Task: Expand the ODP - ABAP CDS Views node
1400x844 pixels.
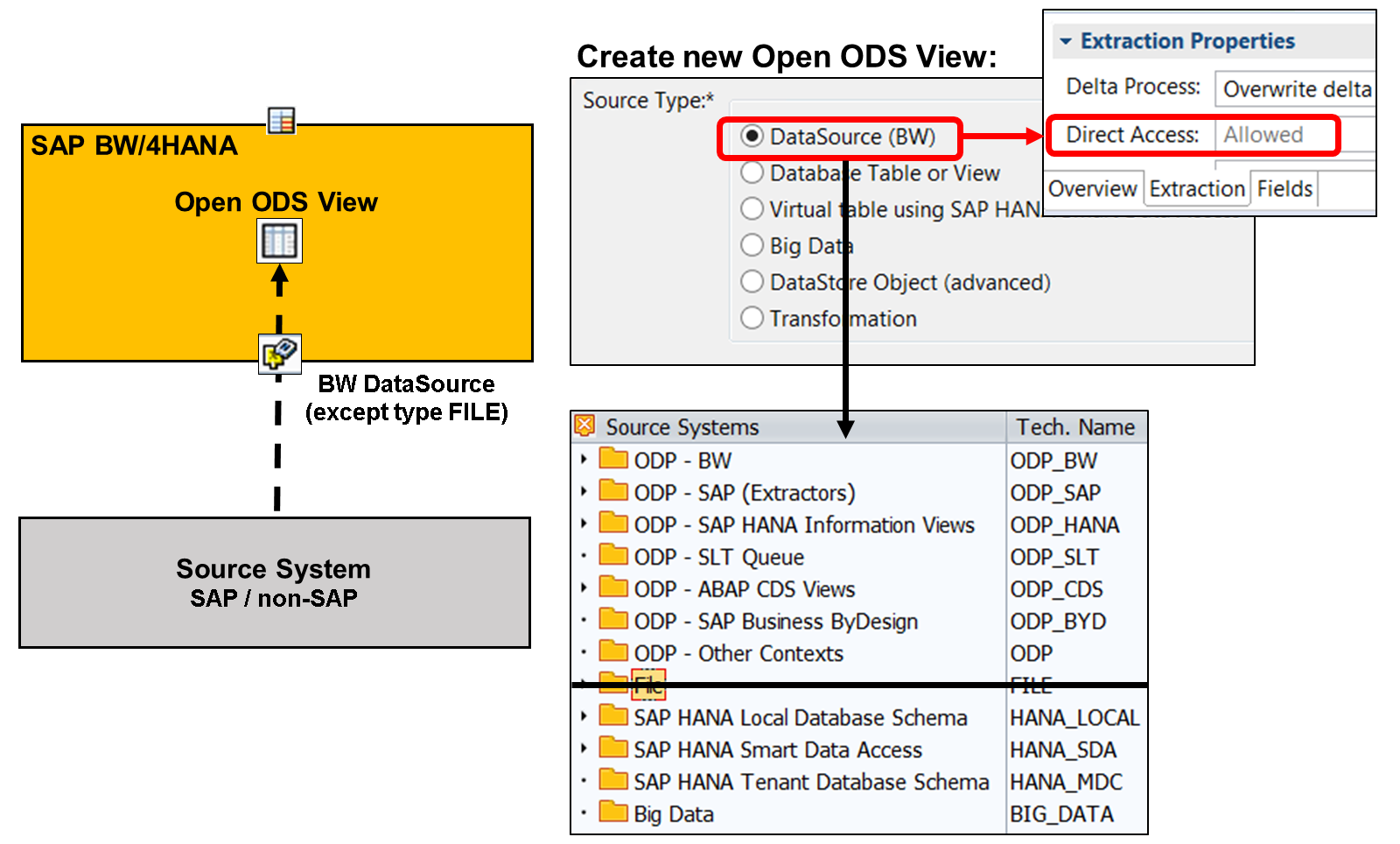Action: point(584,587)
